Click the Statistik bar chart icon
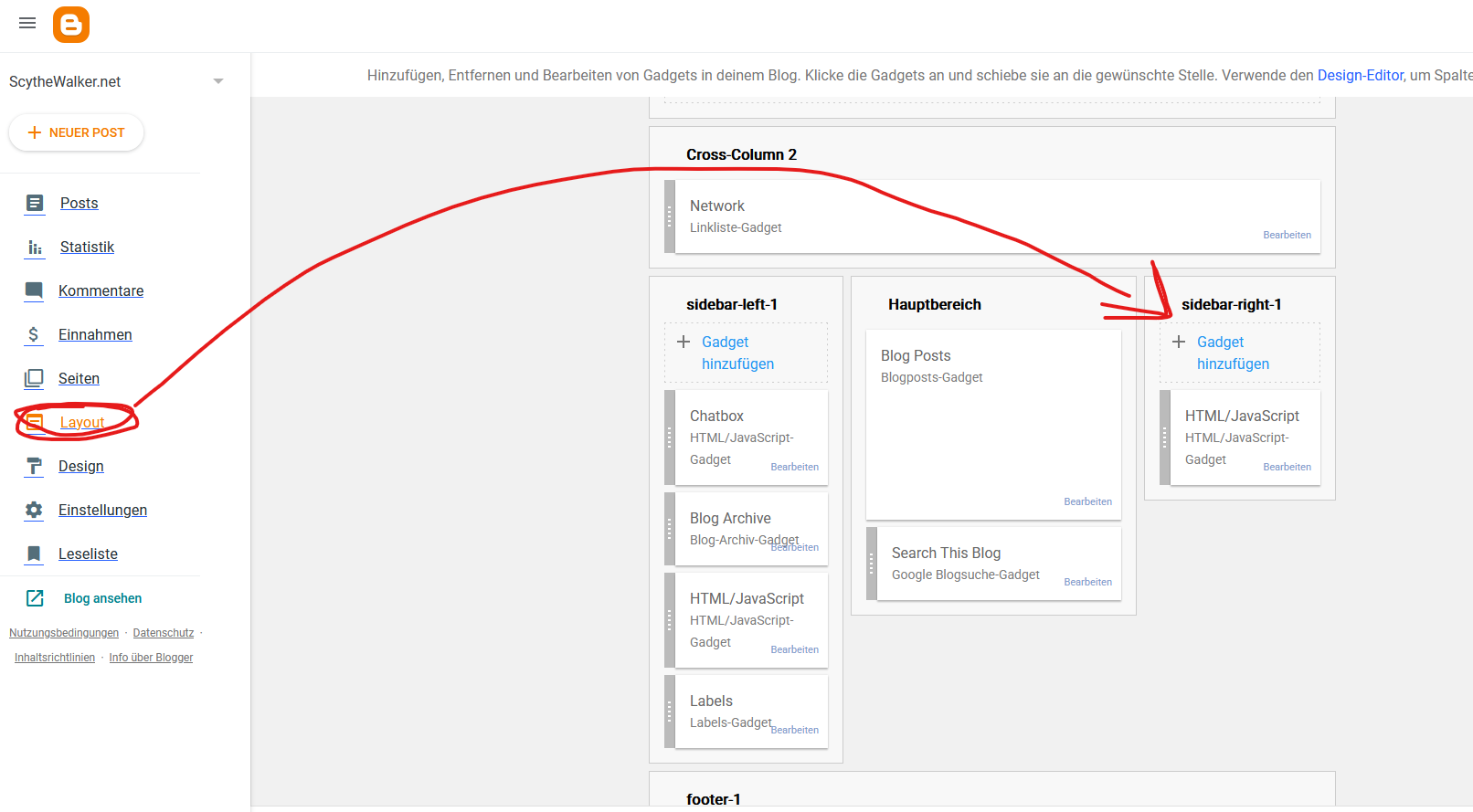The height and width of the screenshot is (812, 1473). (x=35, y=248)
